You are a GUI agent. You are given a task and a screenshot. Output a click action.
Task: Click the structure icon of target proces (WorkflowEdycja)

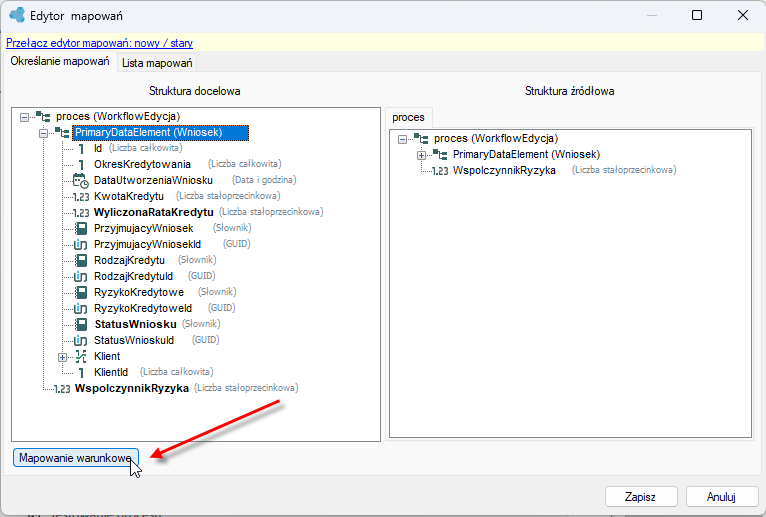(x=43, y=117)
